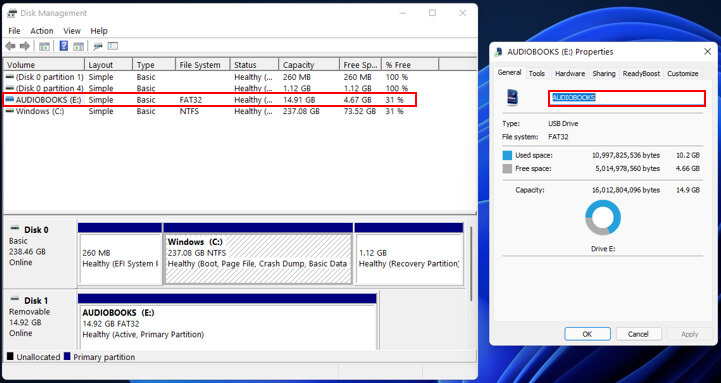This screenshot has height=383, width=721.
Task: Click the drive connect icon in the toolbar
Action: (x=97, y=46)
